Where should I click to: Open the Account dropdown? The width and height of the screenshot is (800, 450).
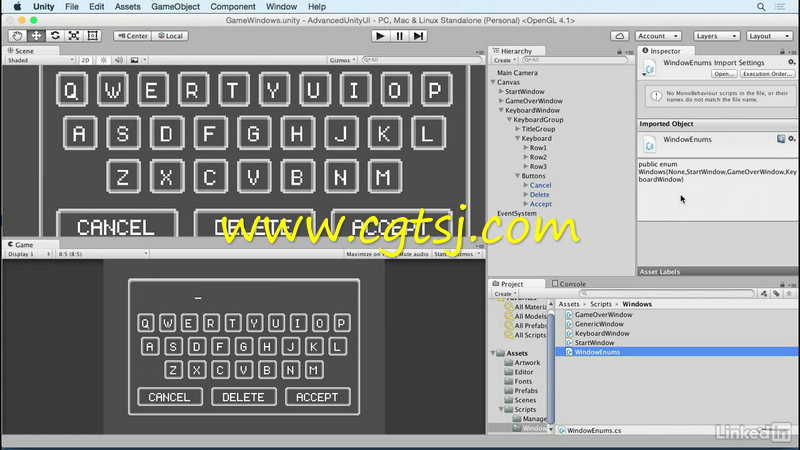658,36
